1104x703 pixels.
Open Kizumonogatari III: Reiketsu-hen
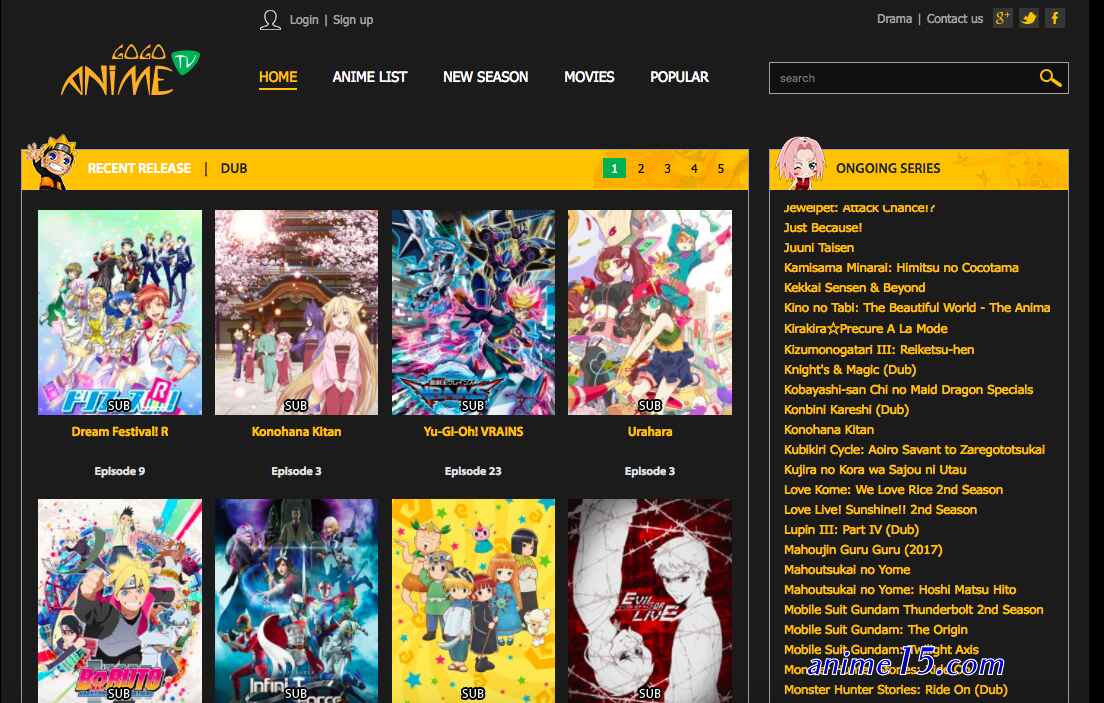click(879, 349)
